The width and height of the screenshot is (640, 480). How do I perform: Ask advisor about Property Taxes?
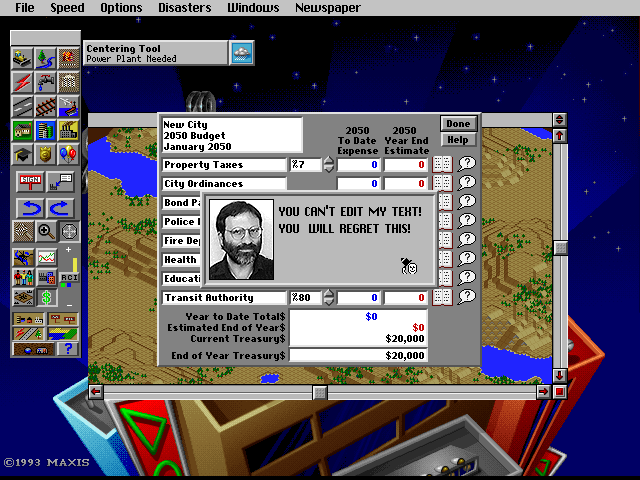tap(467, 164)
